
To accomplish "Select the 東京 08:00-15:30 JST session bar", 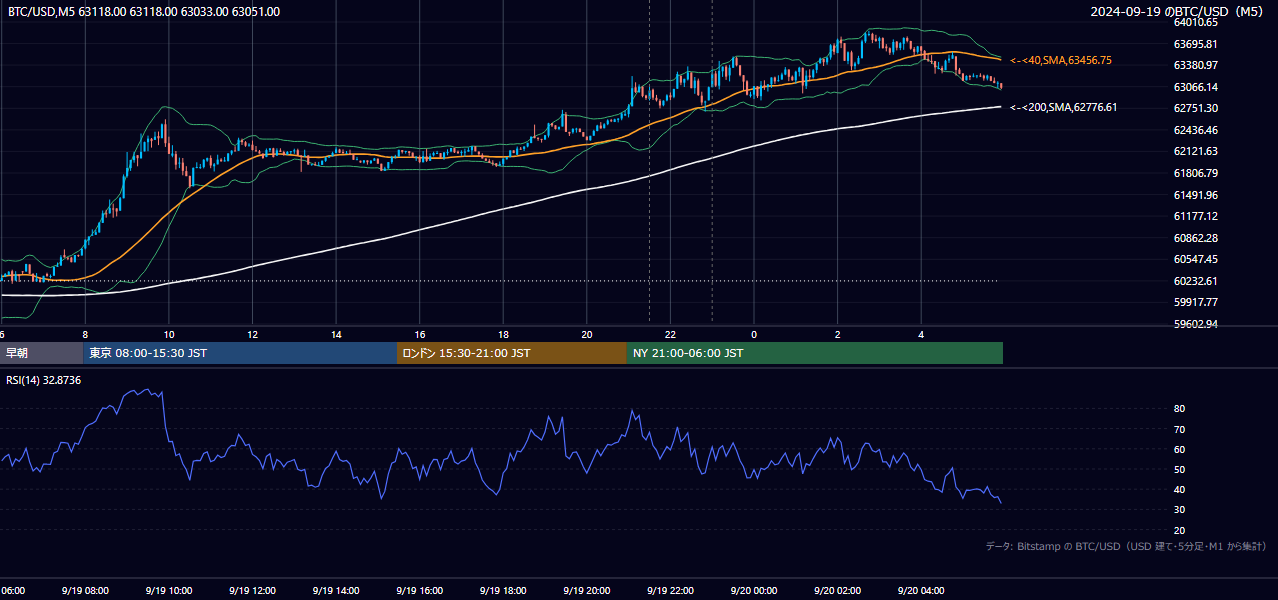I will pos(240,353).
